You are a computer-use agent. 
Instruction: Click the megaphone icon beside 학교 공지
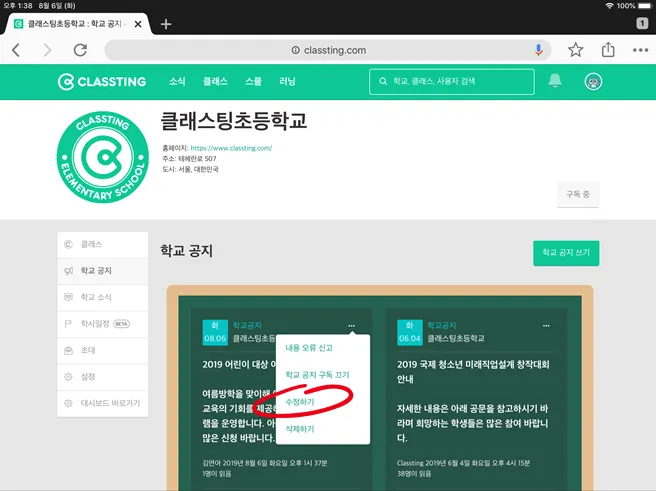coord(68,271)
